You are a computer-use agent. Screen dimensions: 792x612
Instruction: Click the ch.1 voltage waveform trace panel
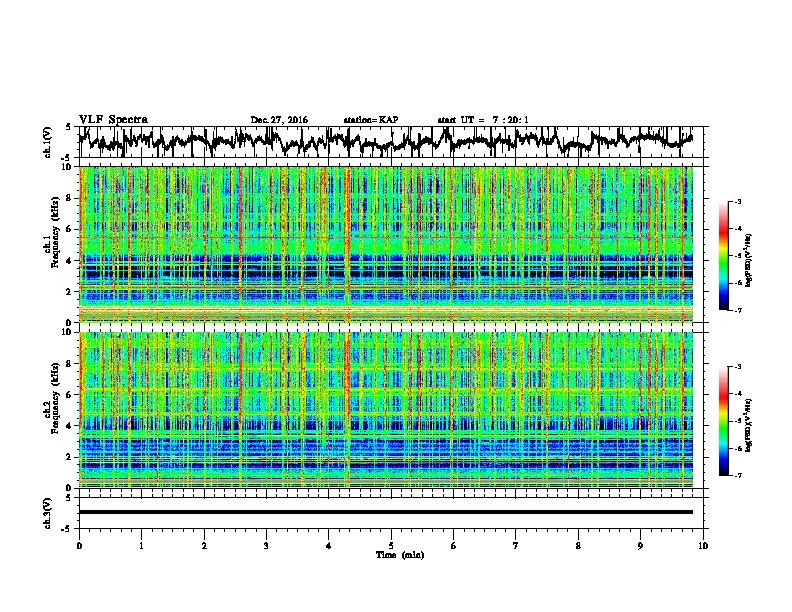click(390, 142)
